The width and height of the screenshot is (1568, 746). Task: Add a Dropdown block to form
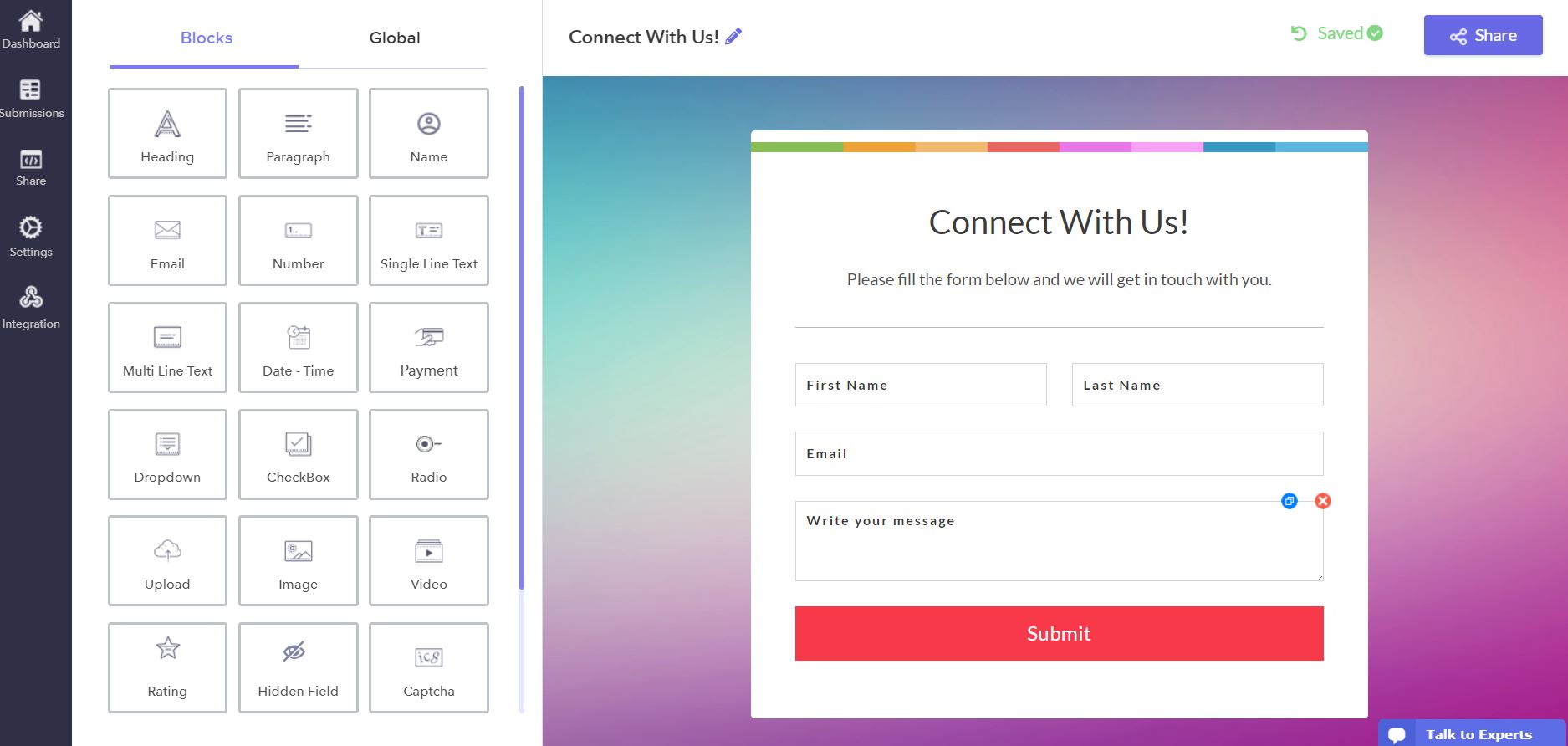(x=167, y=454)
